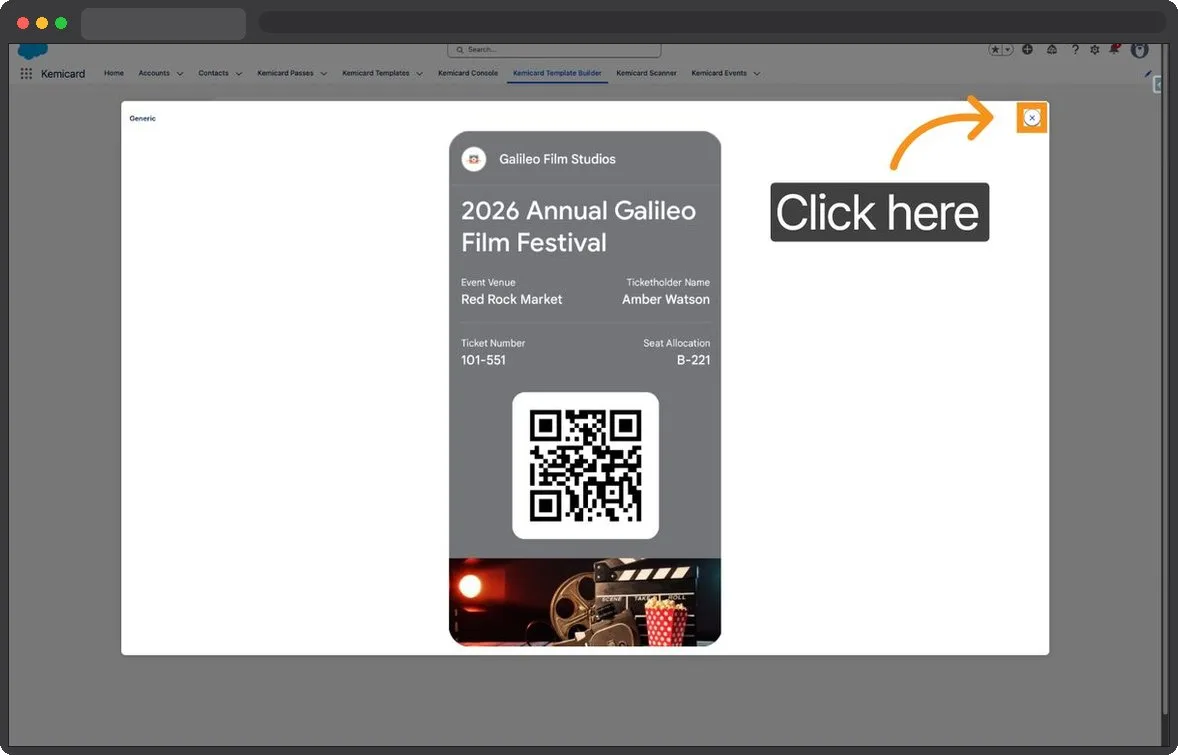View notifications bell icon

tap(1114, 50)
